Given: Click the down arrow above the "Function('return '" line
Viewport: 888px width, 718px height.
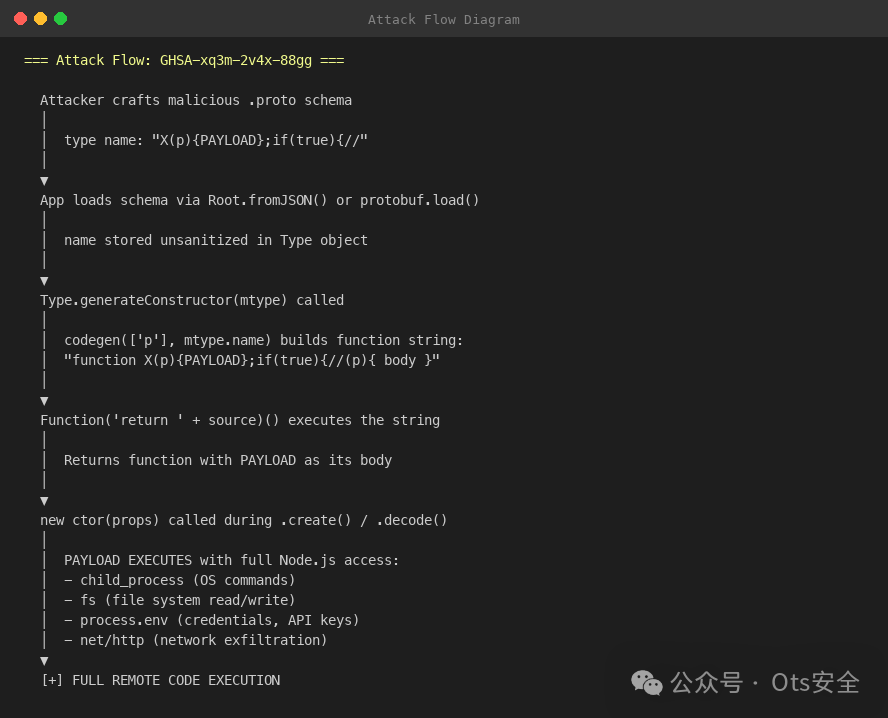Looking at the screenshot, I should (x=44, y=400).
